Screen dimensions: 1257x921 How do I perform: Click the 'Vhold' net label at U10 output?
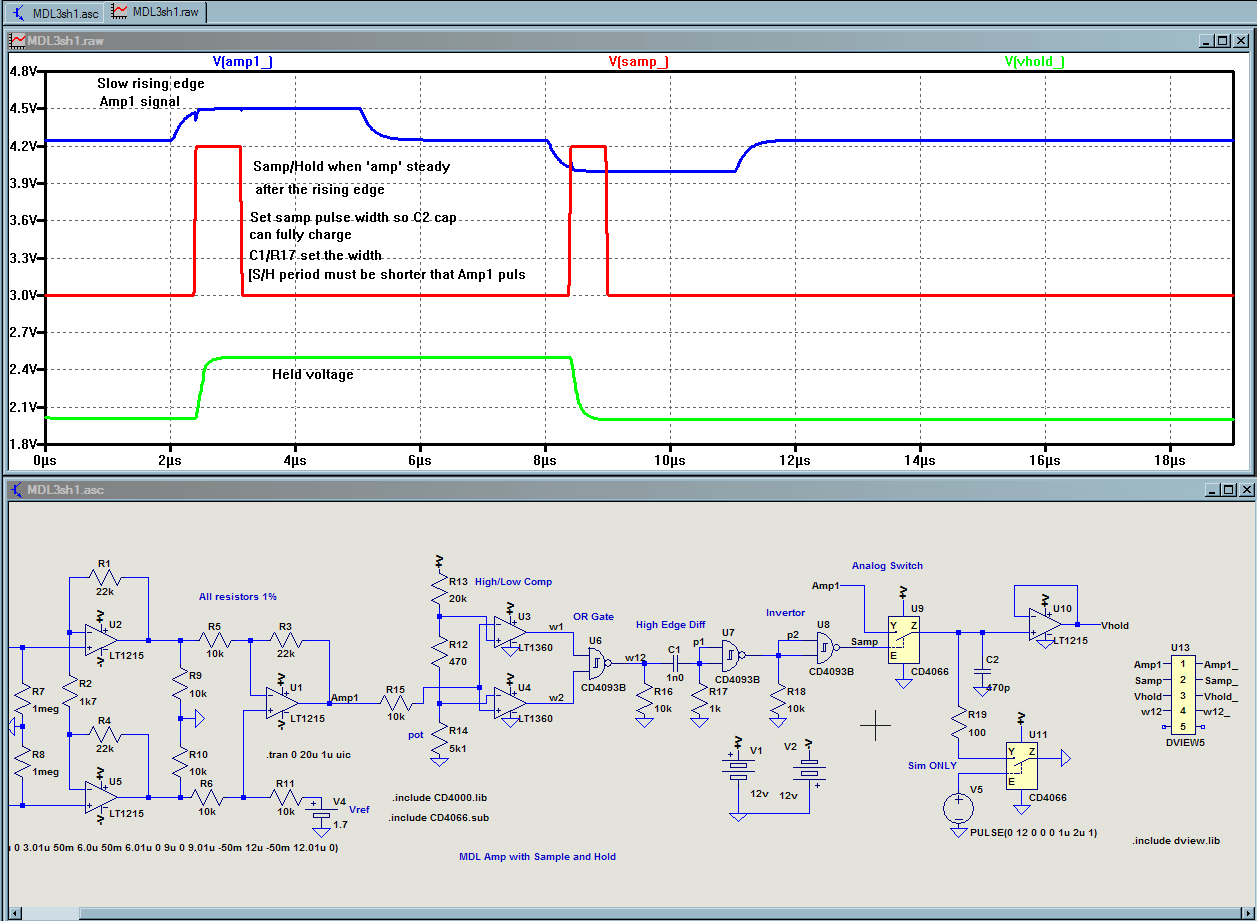click(x=1115, y=626)
